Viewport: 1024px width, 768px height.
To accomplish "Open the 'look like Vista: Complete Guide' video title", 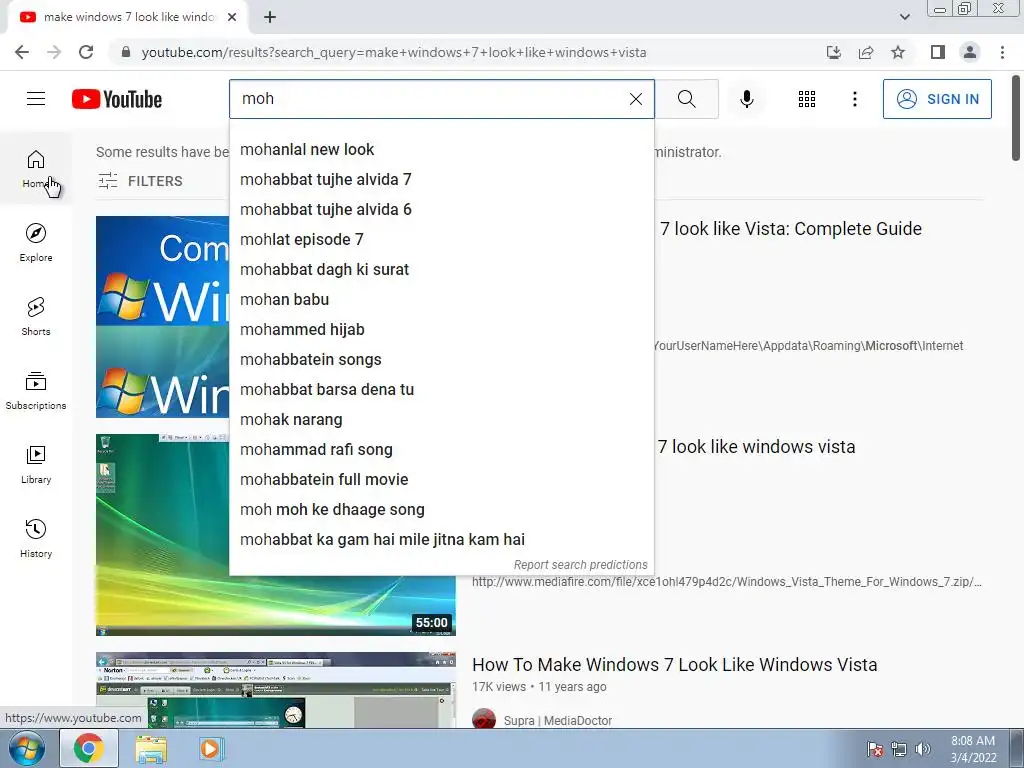I will [791, 229].
